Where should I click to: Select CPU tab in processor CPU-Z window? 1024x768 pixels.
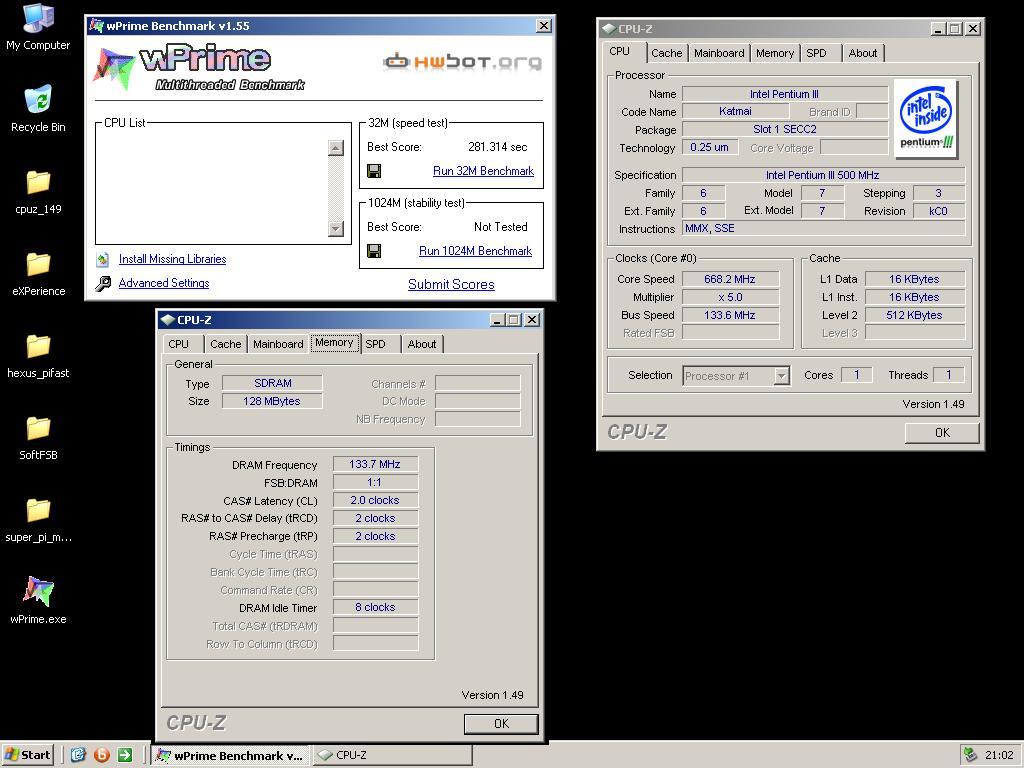coord(620,51)
